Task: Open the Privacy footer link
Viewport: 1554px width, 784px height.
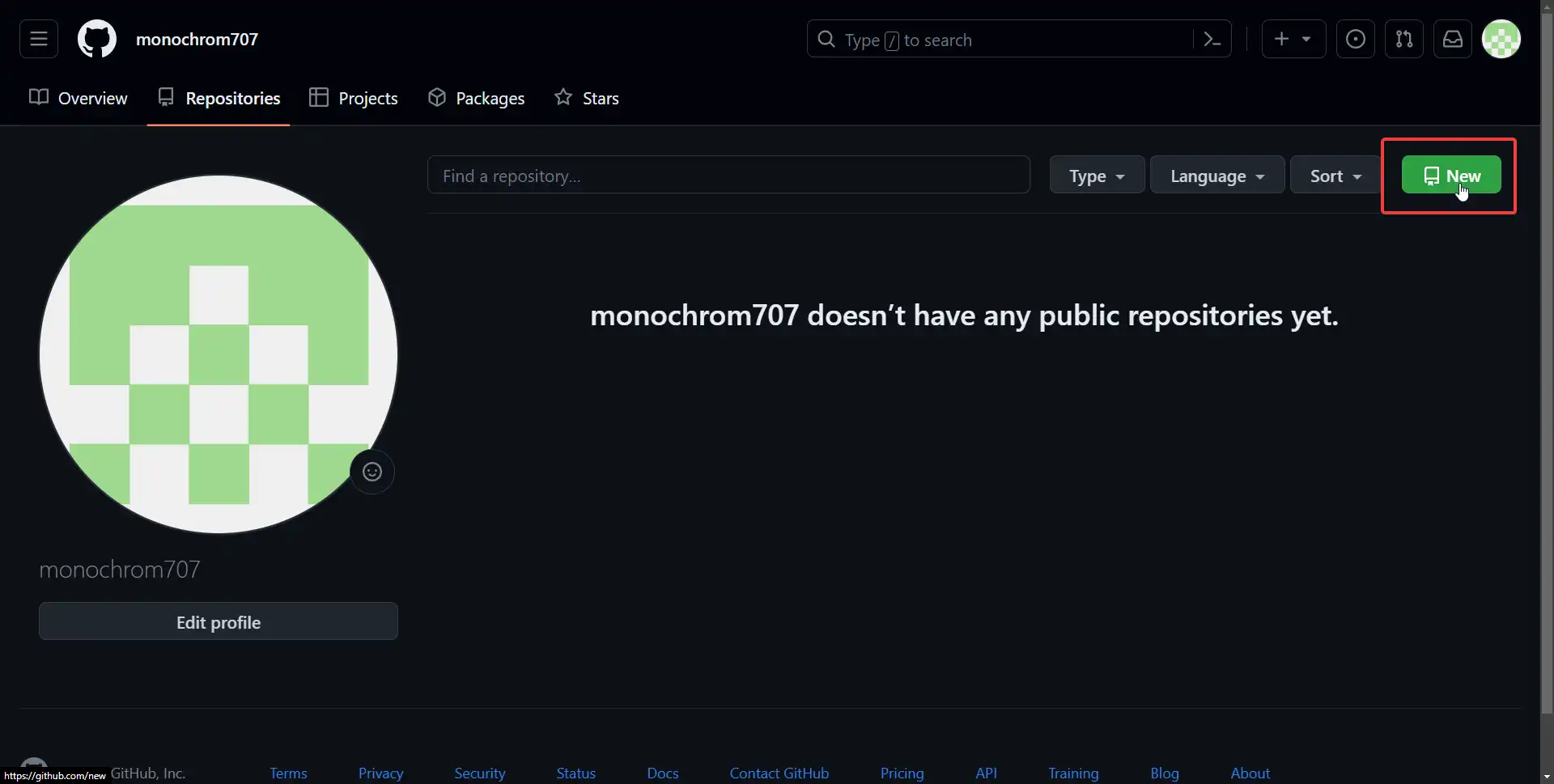Action: tap(380, 773)
